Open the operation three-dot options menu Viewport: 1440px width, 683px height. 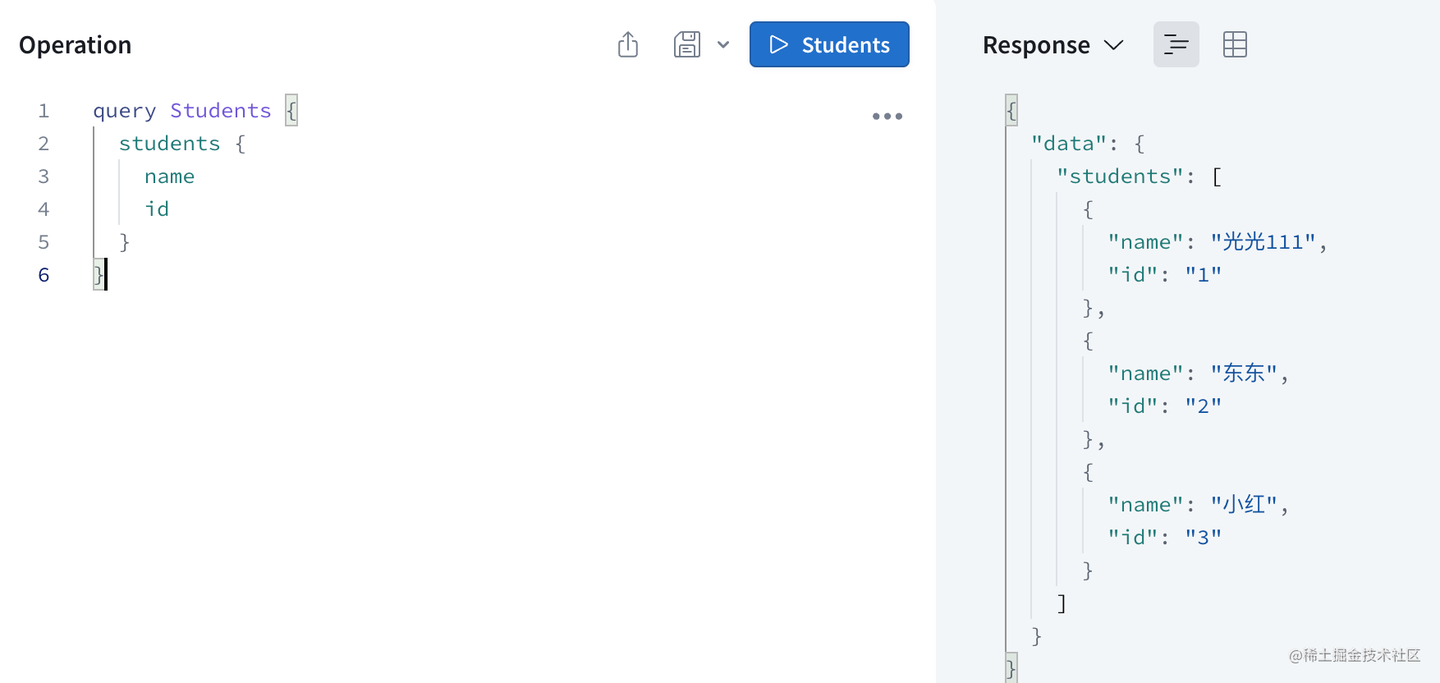(887, 116)
